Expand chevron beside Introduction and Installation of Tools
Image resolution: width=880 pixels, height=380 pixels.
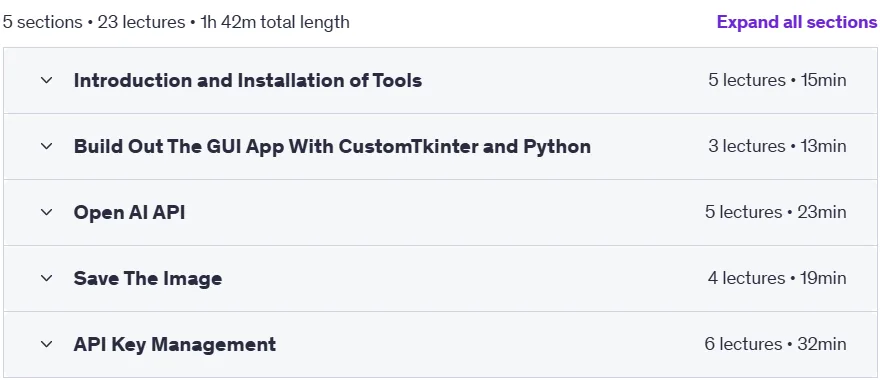tap(47, 80)
